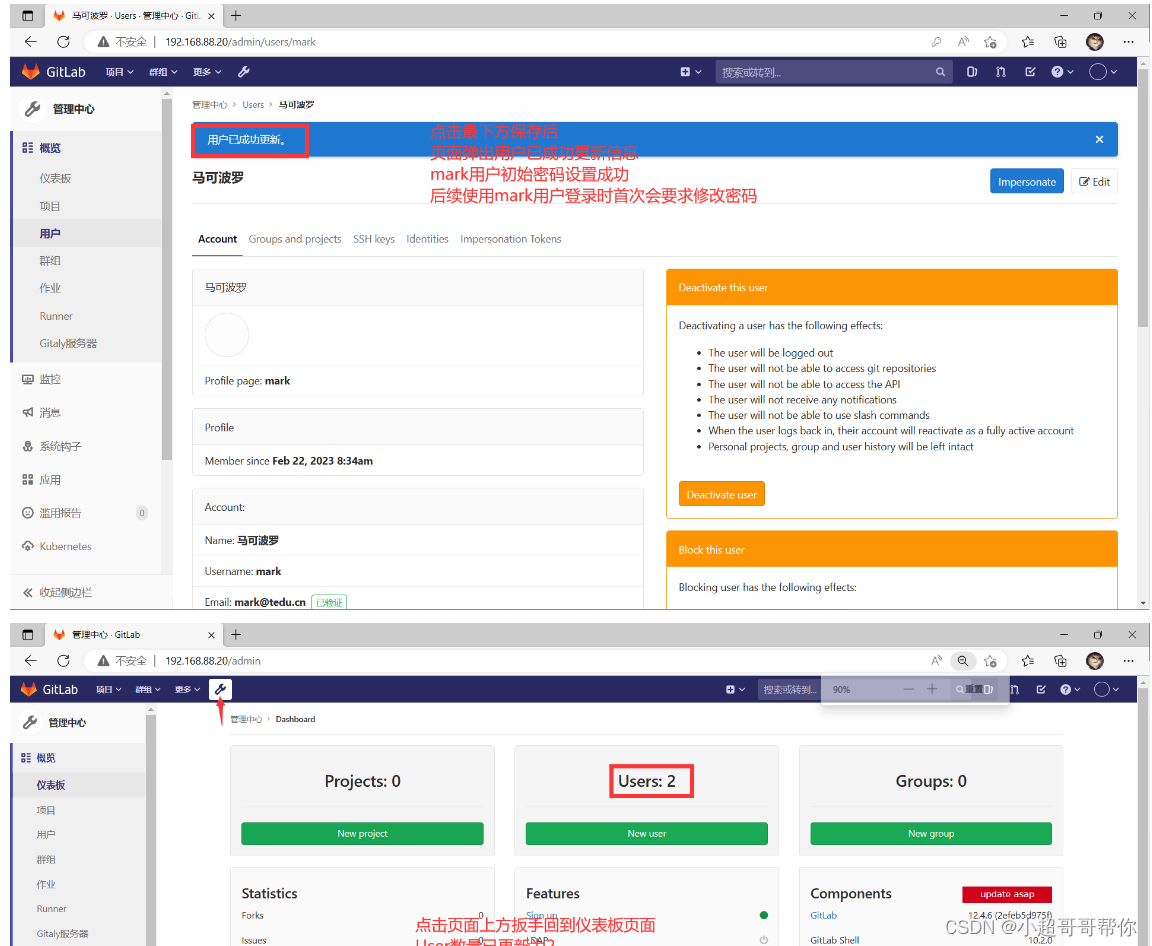Expand the 更多 dropdown
1152x946 pixels.
(x=206, y=71)
